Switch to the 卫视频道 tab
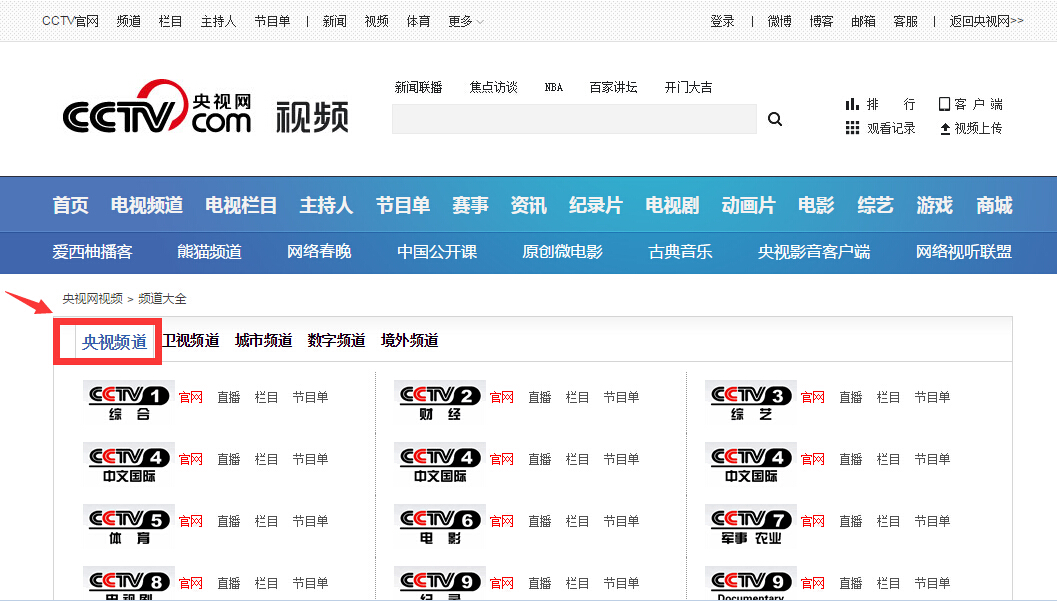This screenshot has height=601, width=1057. (x=191, y=340)
